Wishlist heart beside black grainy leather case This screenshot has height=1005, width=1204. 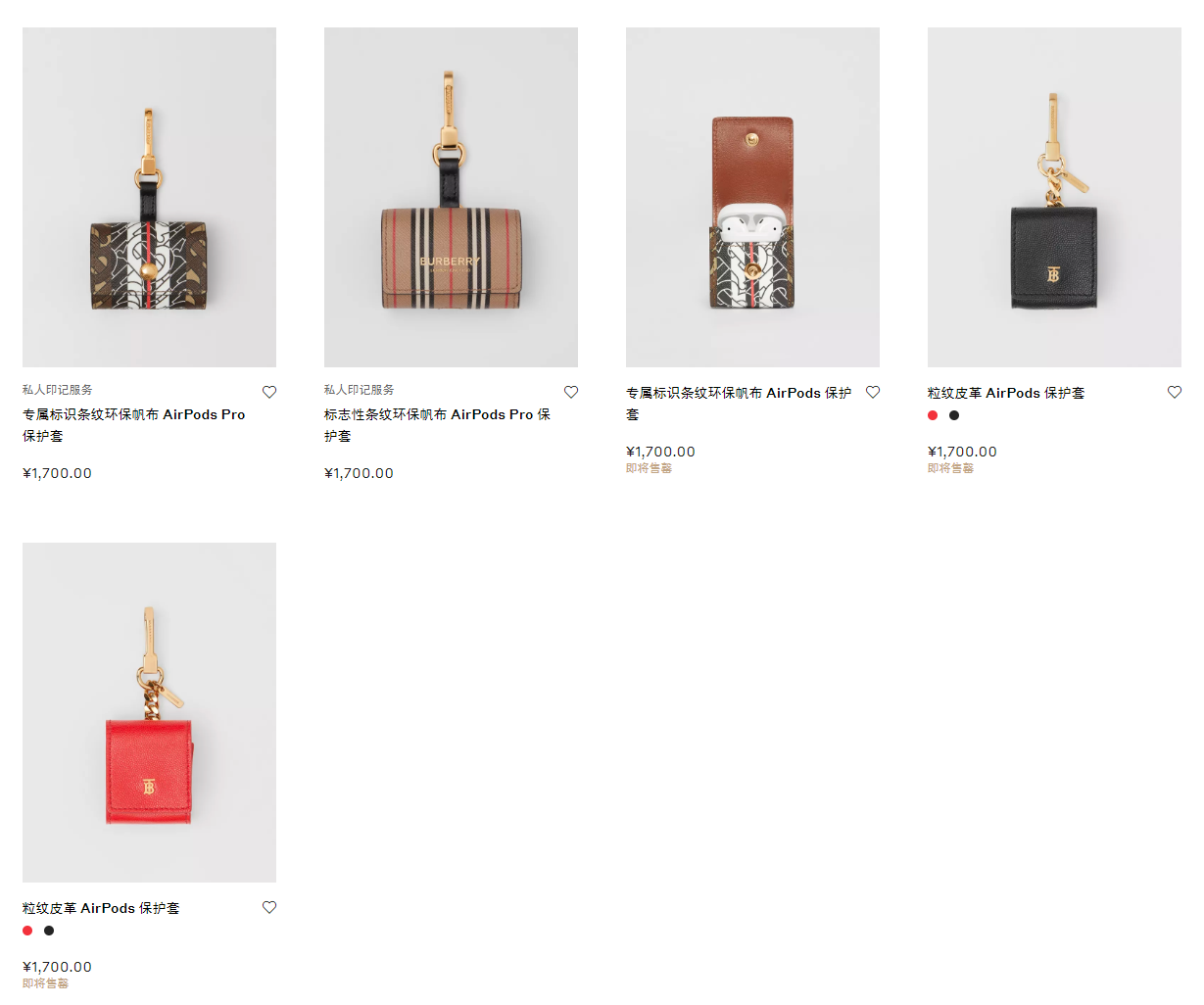coord(1175,392)
